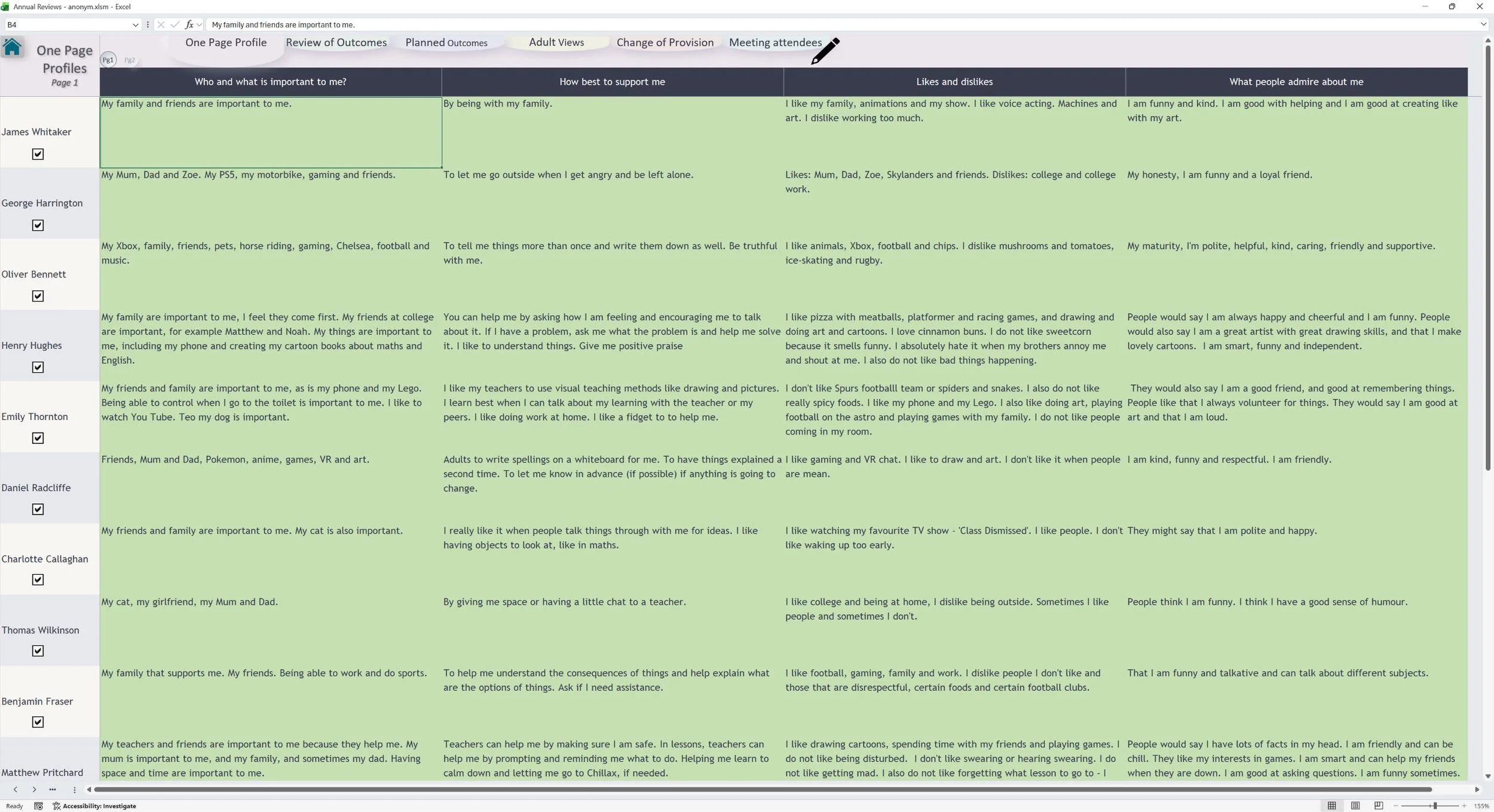Open the fx dropdown arrow beside function icon
Viewport: 1494px width, 812px height.
pos(199,24)
